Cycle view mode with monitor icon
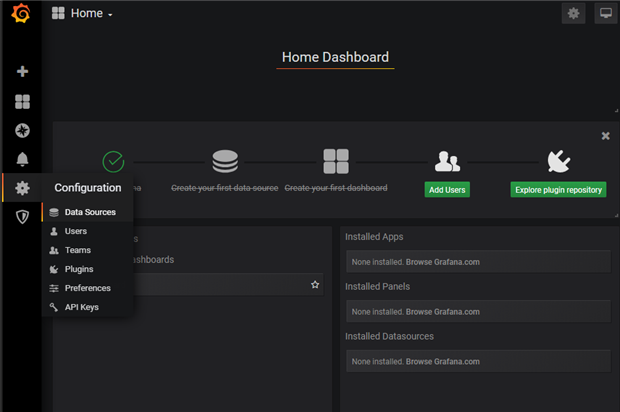The image size is (620, 412). pyautogui.click(x=606, y=13)
